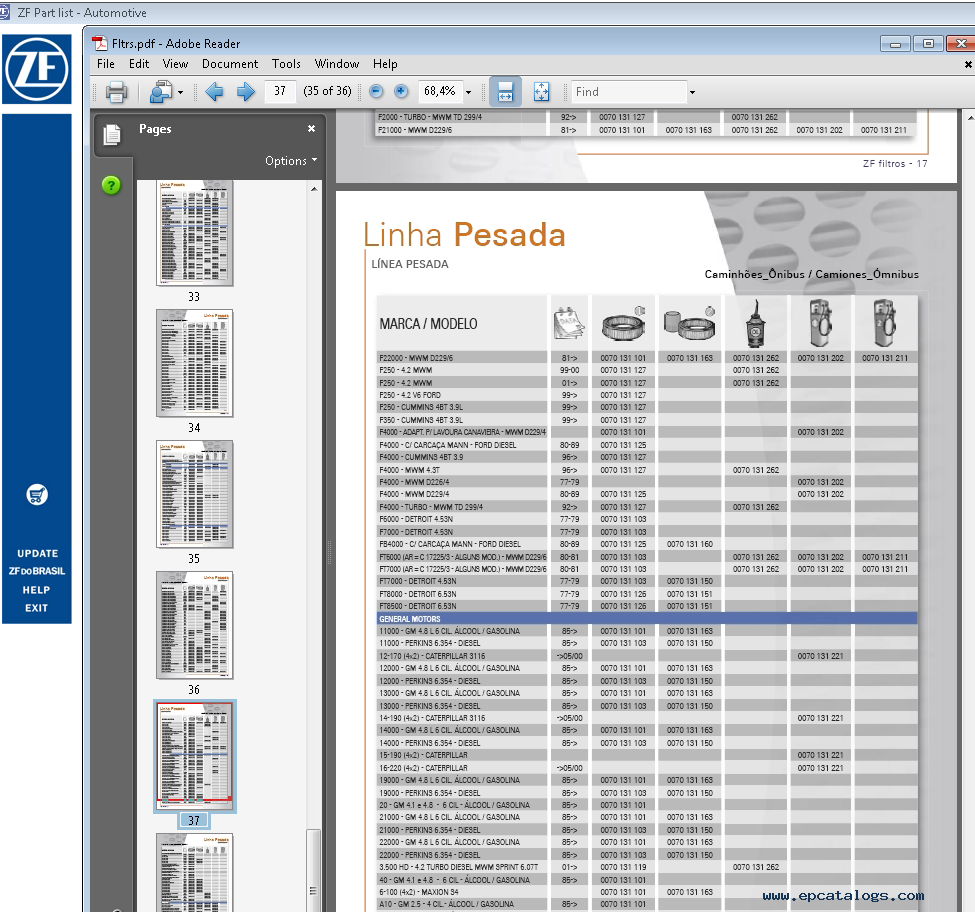Click the first fuel pump column header icon
975x912 pixels.
[x=821, y=323]
